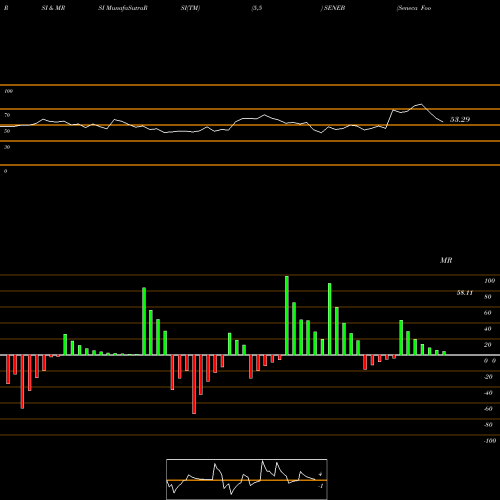The height and width of the screenshot is (500, 500).
Task: Click the longest red MR bar
Action: click(x=194, y=384)
